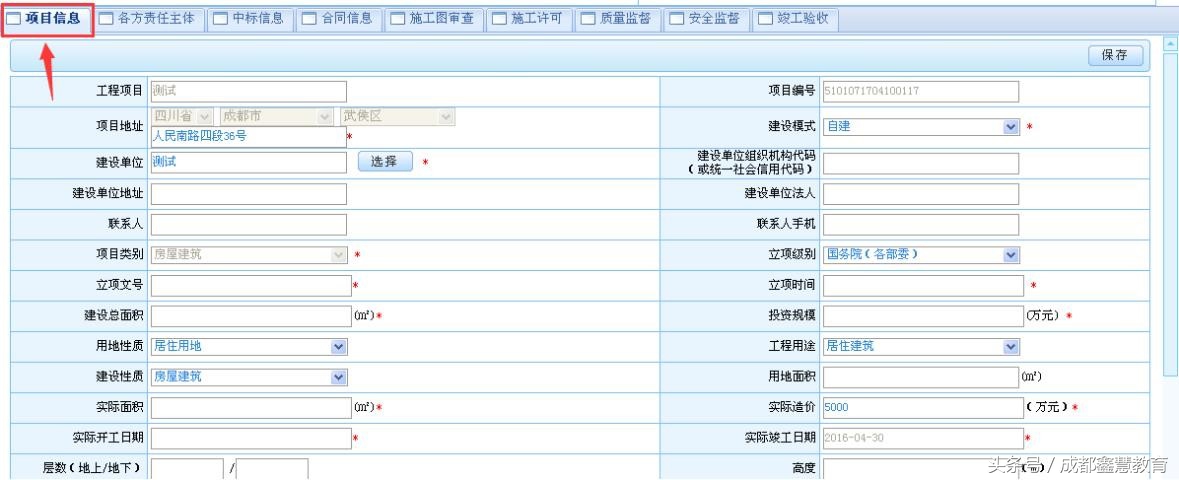The height and width of the screenshot is (480, 1179).
Task: Focus the 建设总面积 input field
Action: 251,317
